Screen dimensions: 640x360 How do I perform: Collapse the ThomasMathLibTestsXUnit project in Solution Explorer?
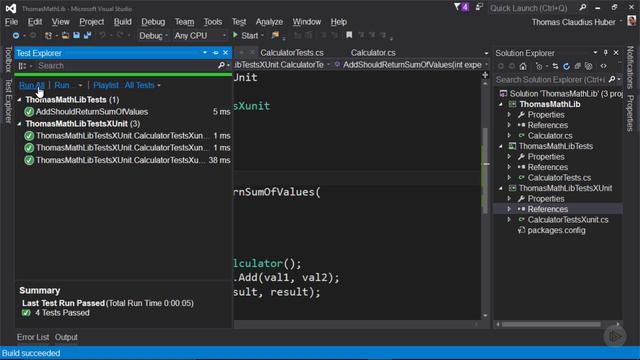(x=501, y=188)
